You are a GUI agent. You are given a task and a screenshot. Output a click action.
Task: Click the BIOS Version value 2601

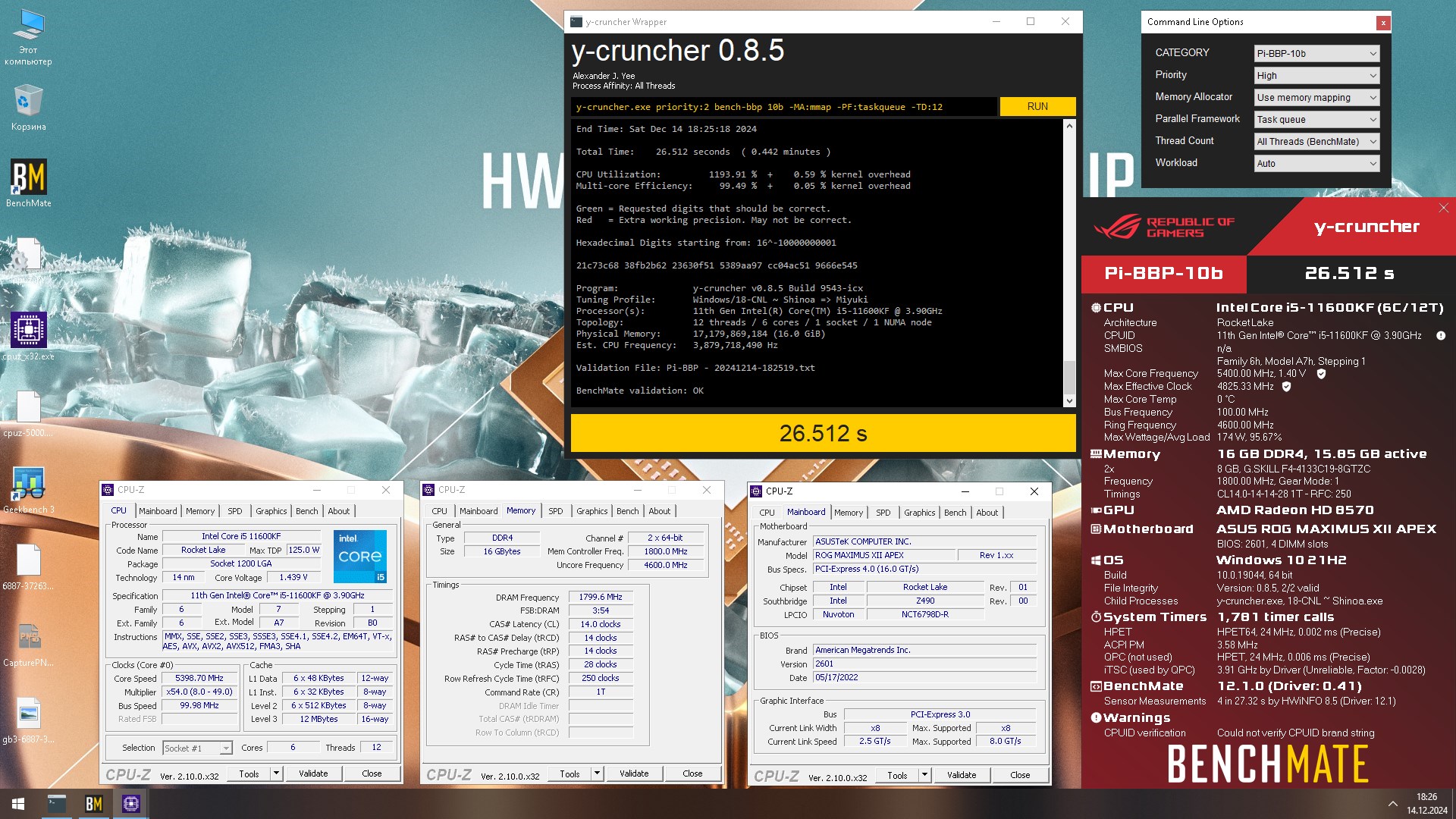click(x=924, y=664)
